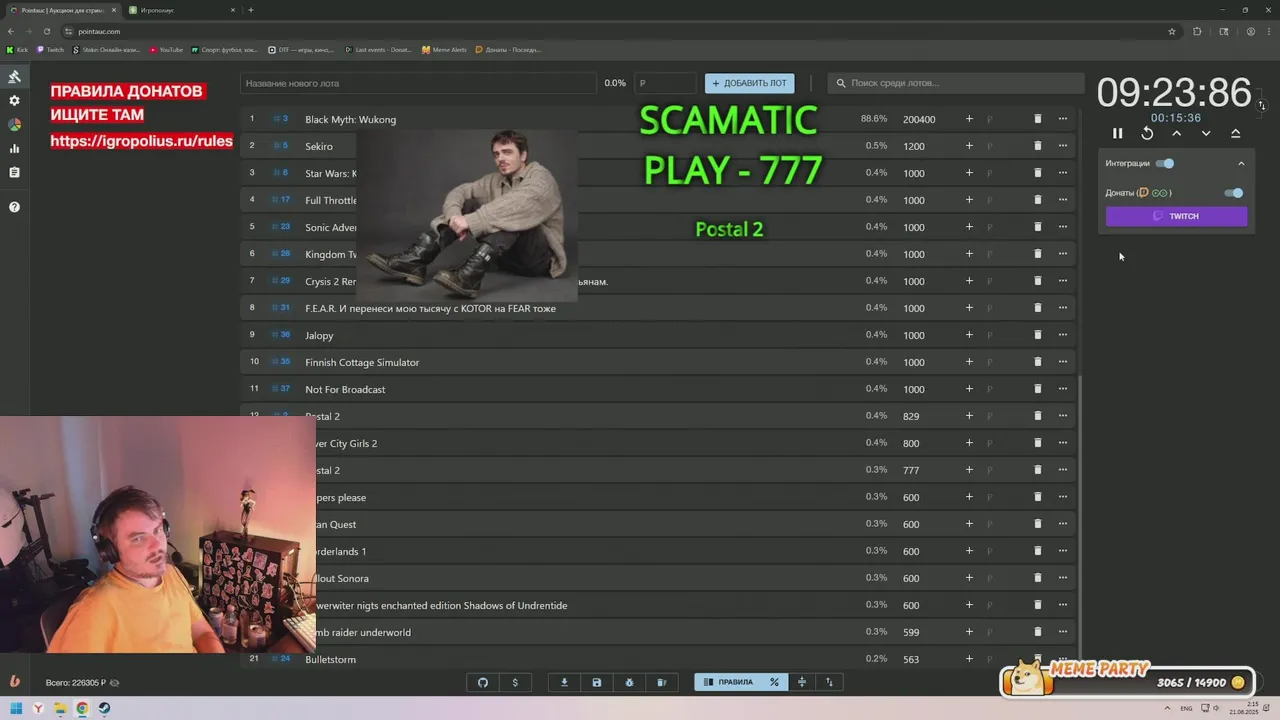This screenshot has height=720, width=1280.
Task: Open the Meme Alerts bookmark
Action: [444, 49]
